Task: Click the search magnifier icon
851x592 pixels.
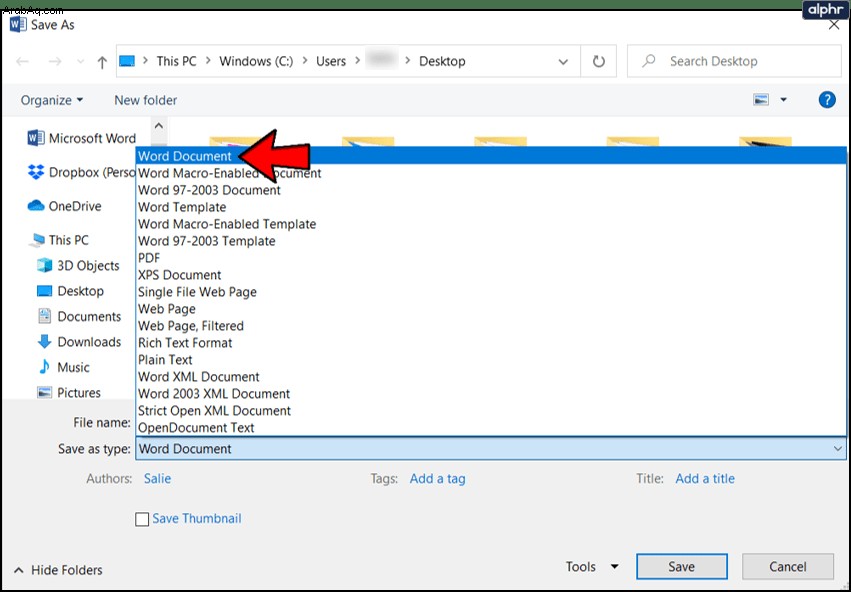Action: pyautogui.click(x=649, y=61)
